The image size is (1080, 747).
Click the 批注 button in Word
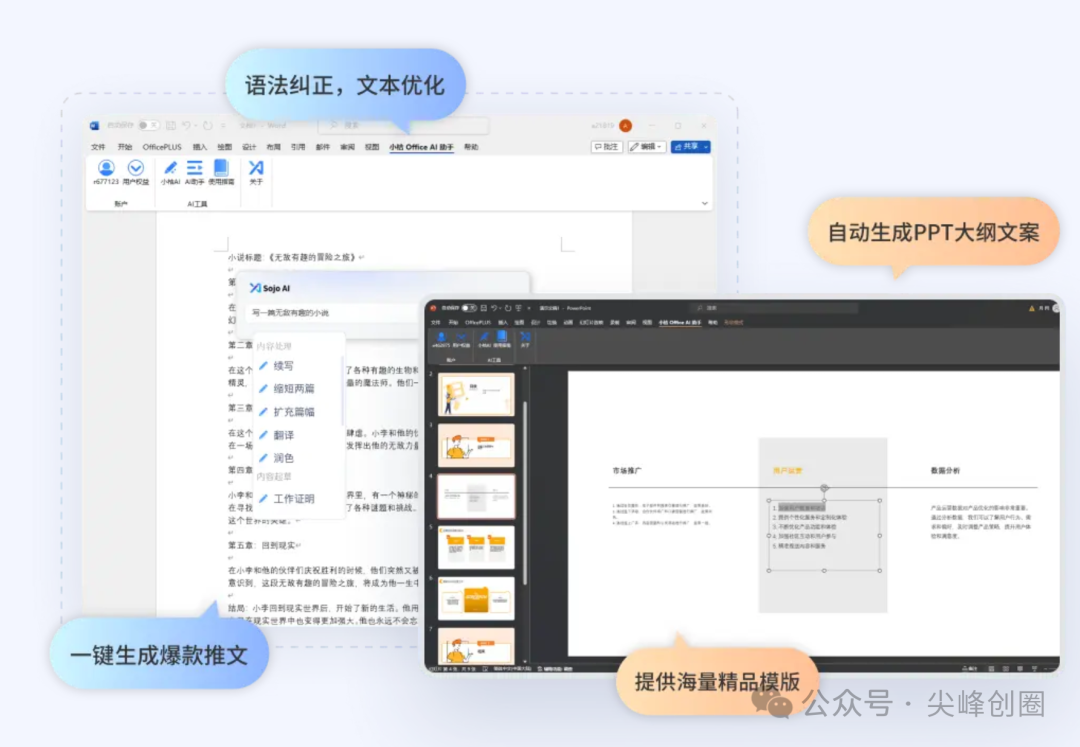(x=607, y=147)
